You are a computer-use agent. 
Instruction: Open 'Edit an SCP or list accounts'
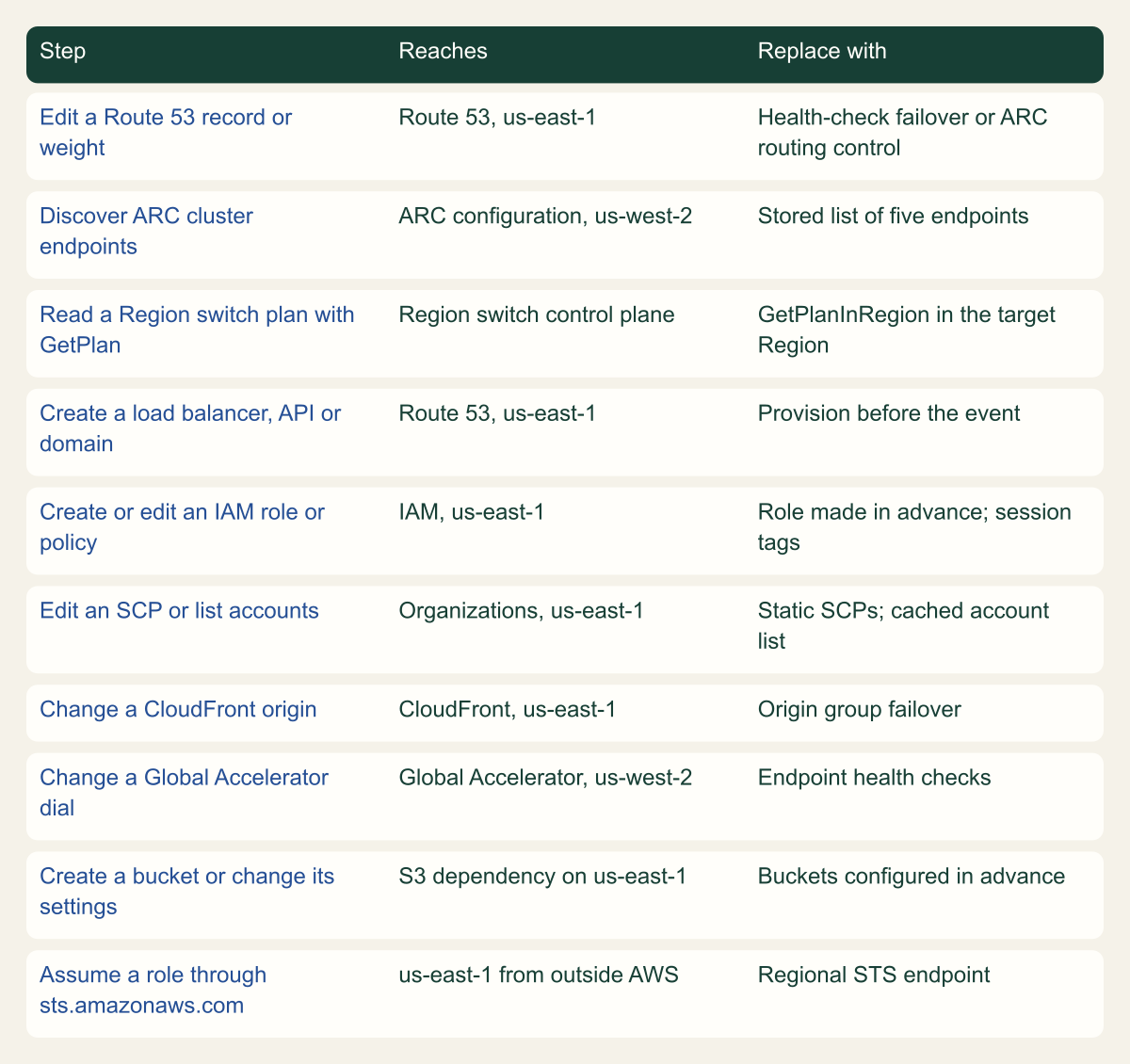coord(179,610)
